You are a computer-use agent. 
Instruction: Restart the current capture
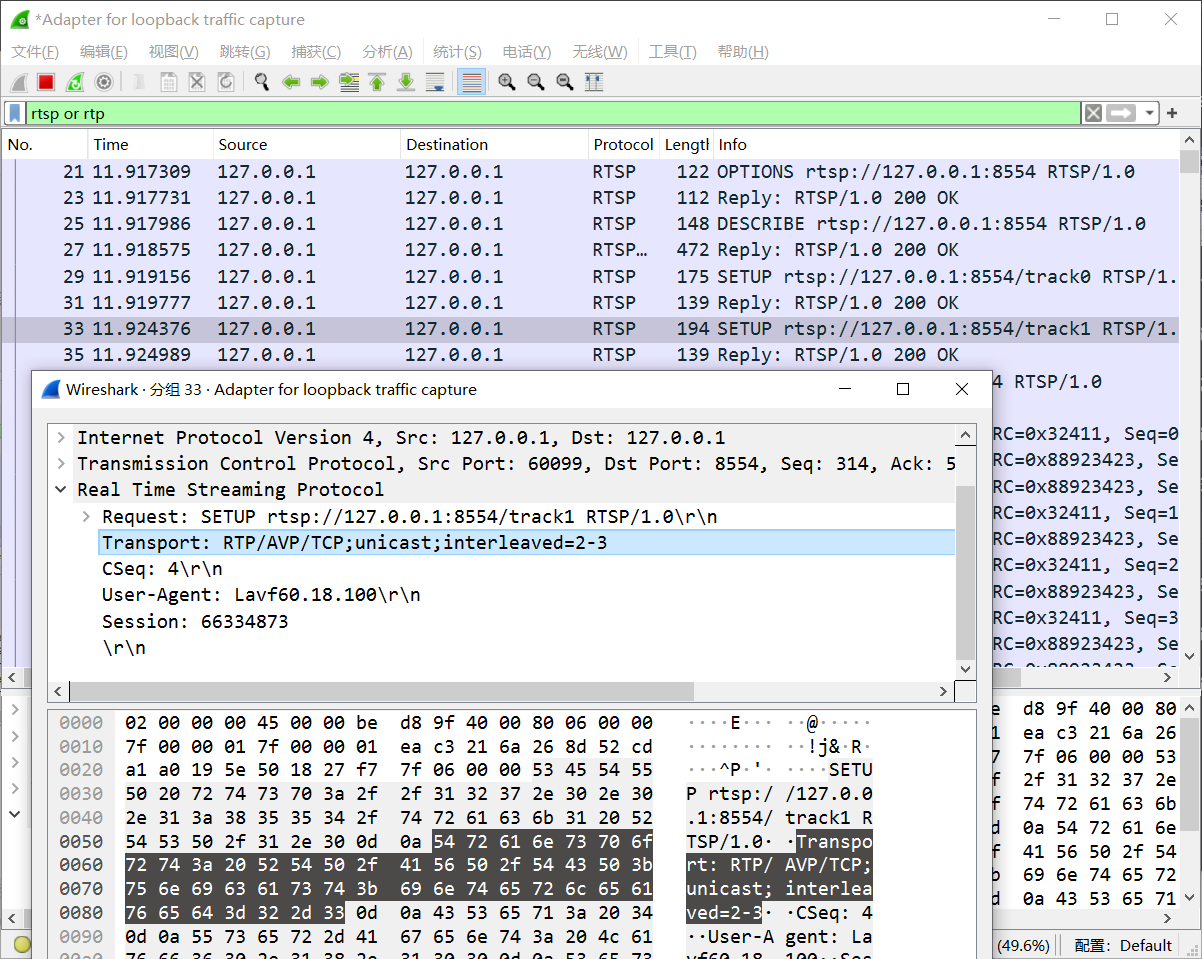(x=75, y=82)
